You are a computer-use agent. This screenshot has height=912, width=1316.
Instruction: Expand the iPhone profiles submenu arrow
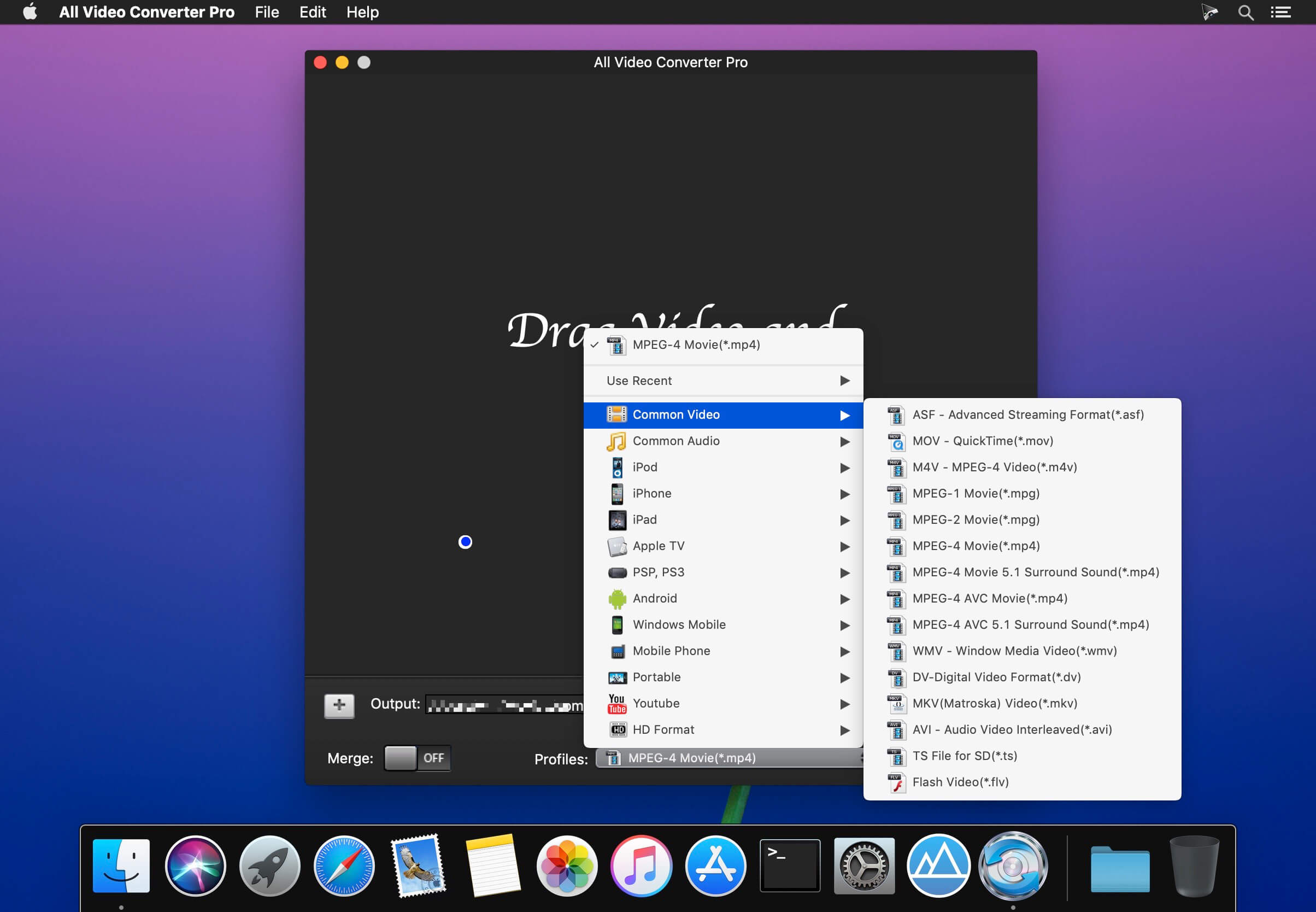point(844,494)
